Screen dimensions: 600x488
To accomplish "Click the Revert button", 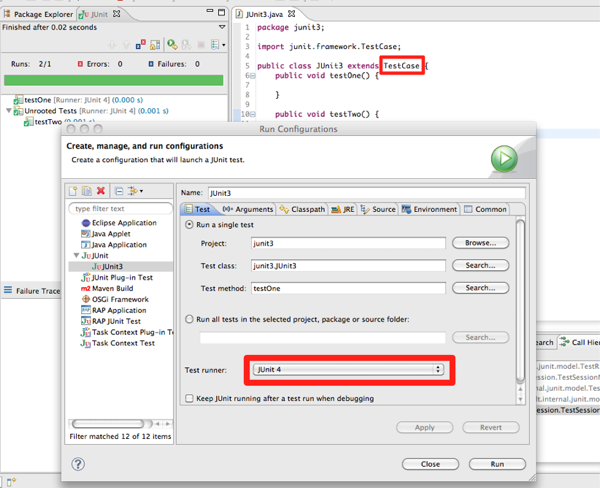I will click(x=491, y=428).
